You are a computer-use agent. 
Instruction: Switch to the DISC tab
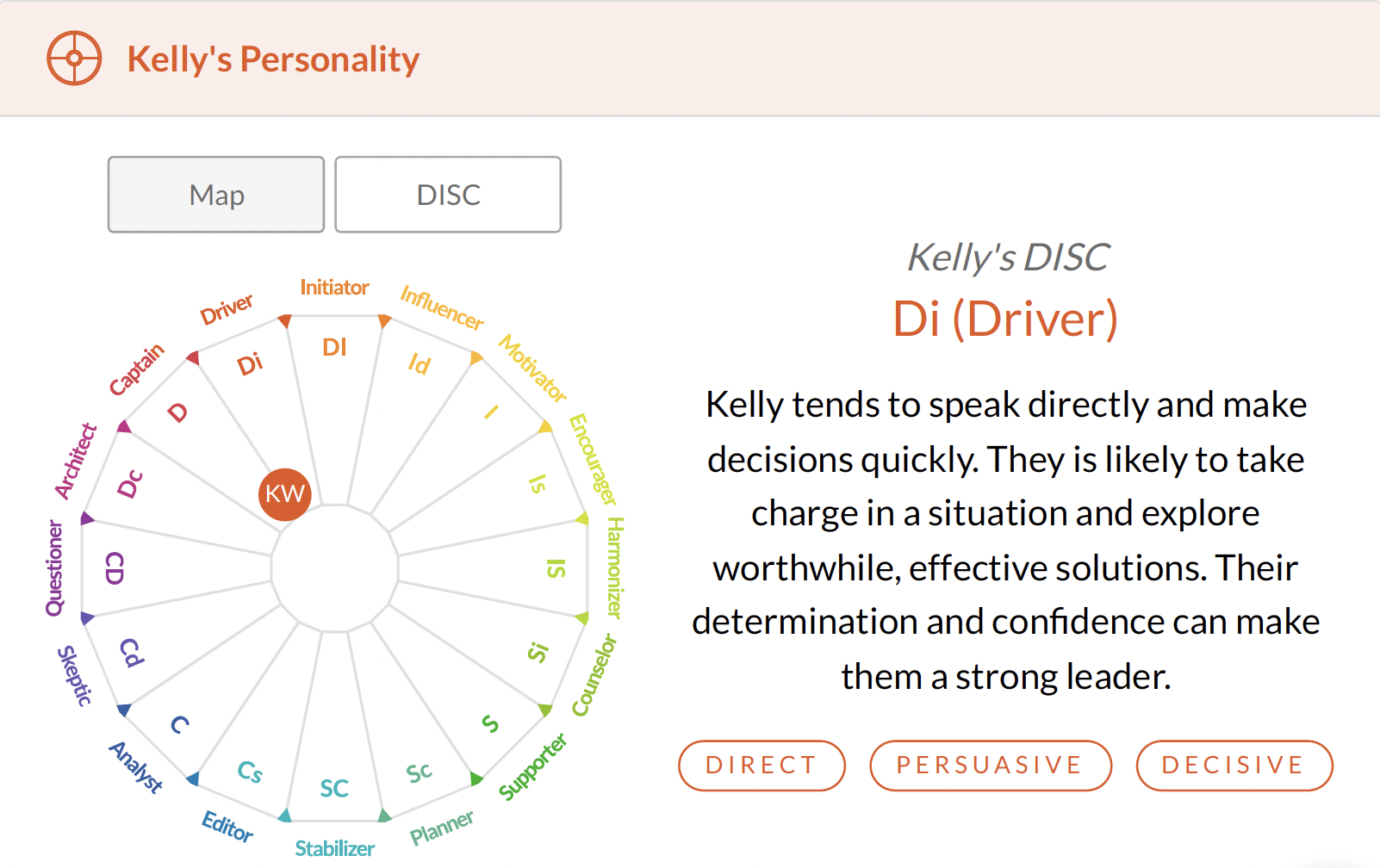pos(448,195)
